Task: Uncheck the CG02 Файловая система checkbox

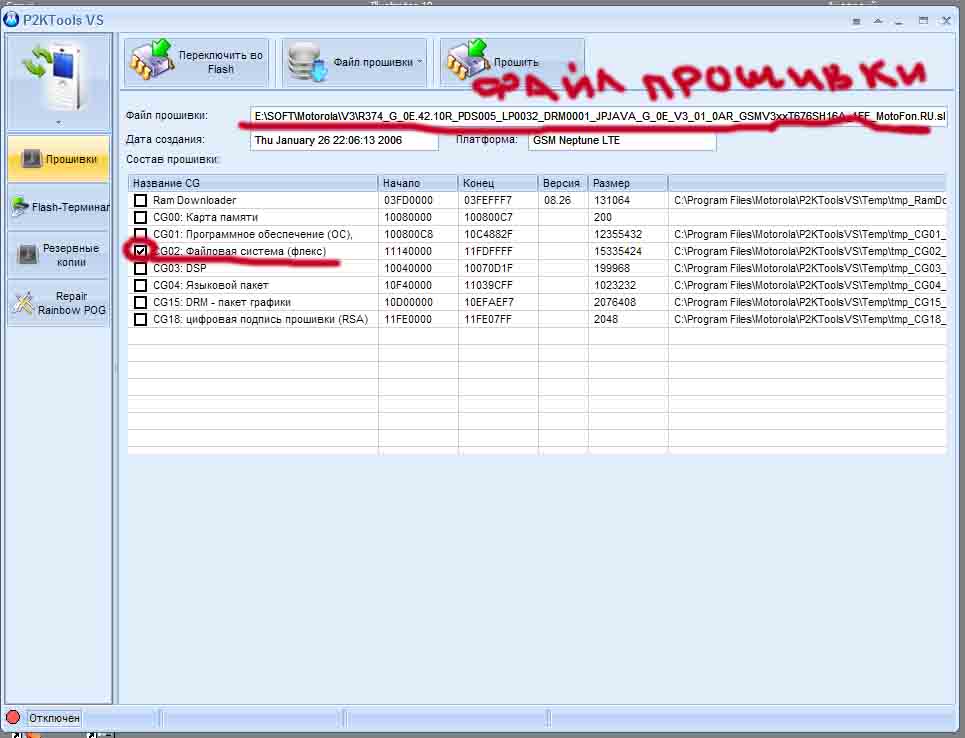Action: tap(140, 251)
